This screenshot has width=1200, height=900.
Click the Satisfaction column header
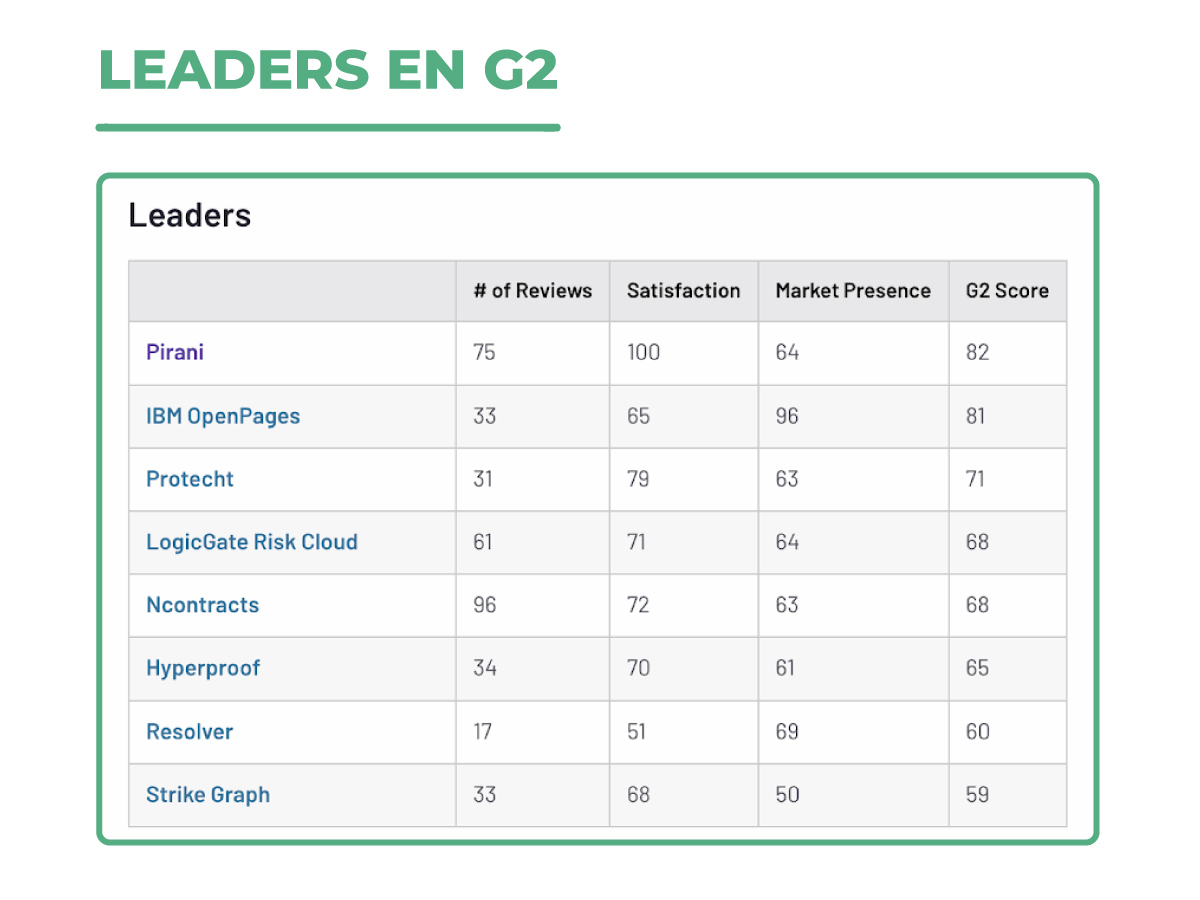coord(684,291)
